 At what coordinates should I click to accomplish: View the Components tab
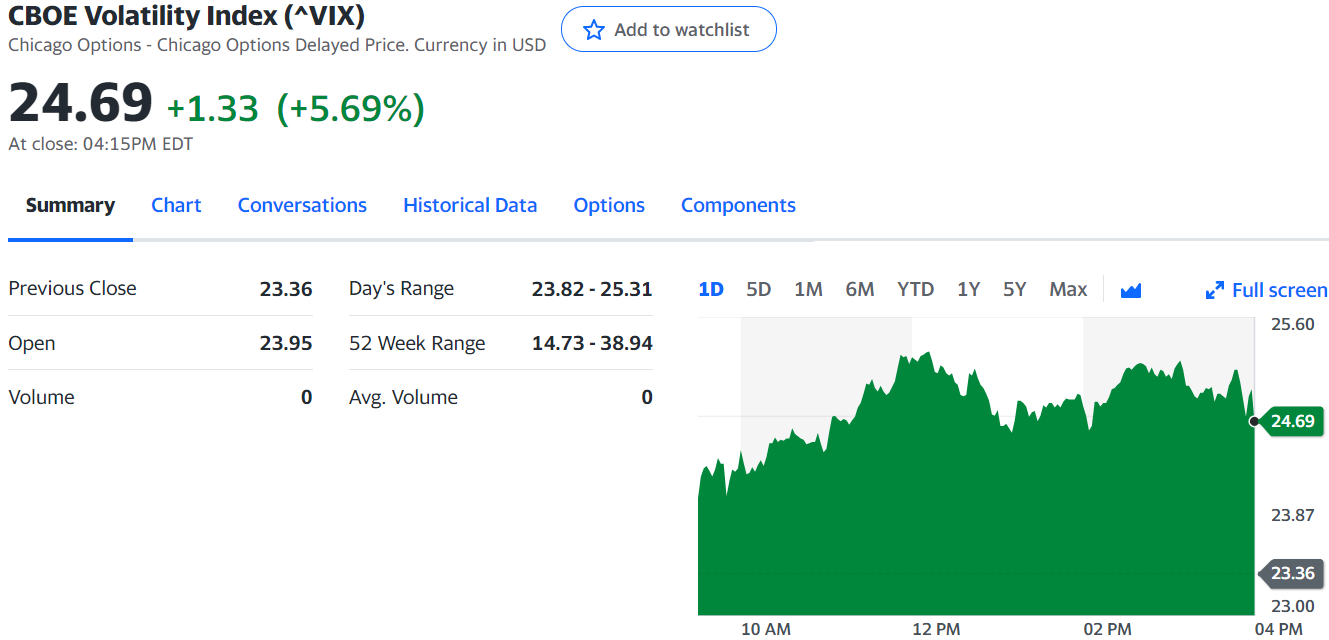click(738, 205)
